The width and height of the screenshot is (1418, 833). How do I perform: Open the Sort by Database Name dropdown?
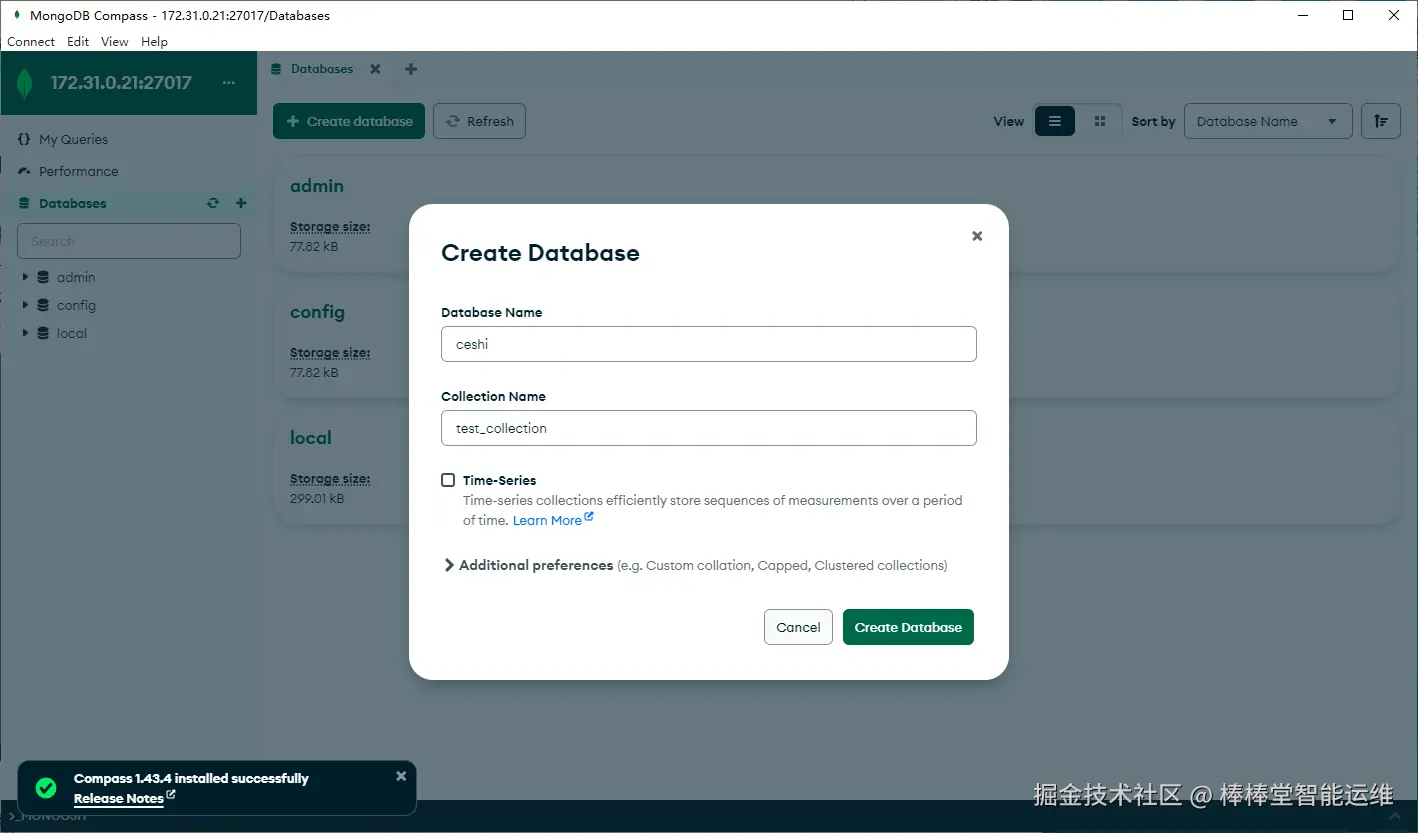pyautogui.click(x=1268, y=121)
